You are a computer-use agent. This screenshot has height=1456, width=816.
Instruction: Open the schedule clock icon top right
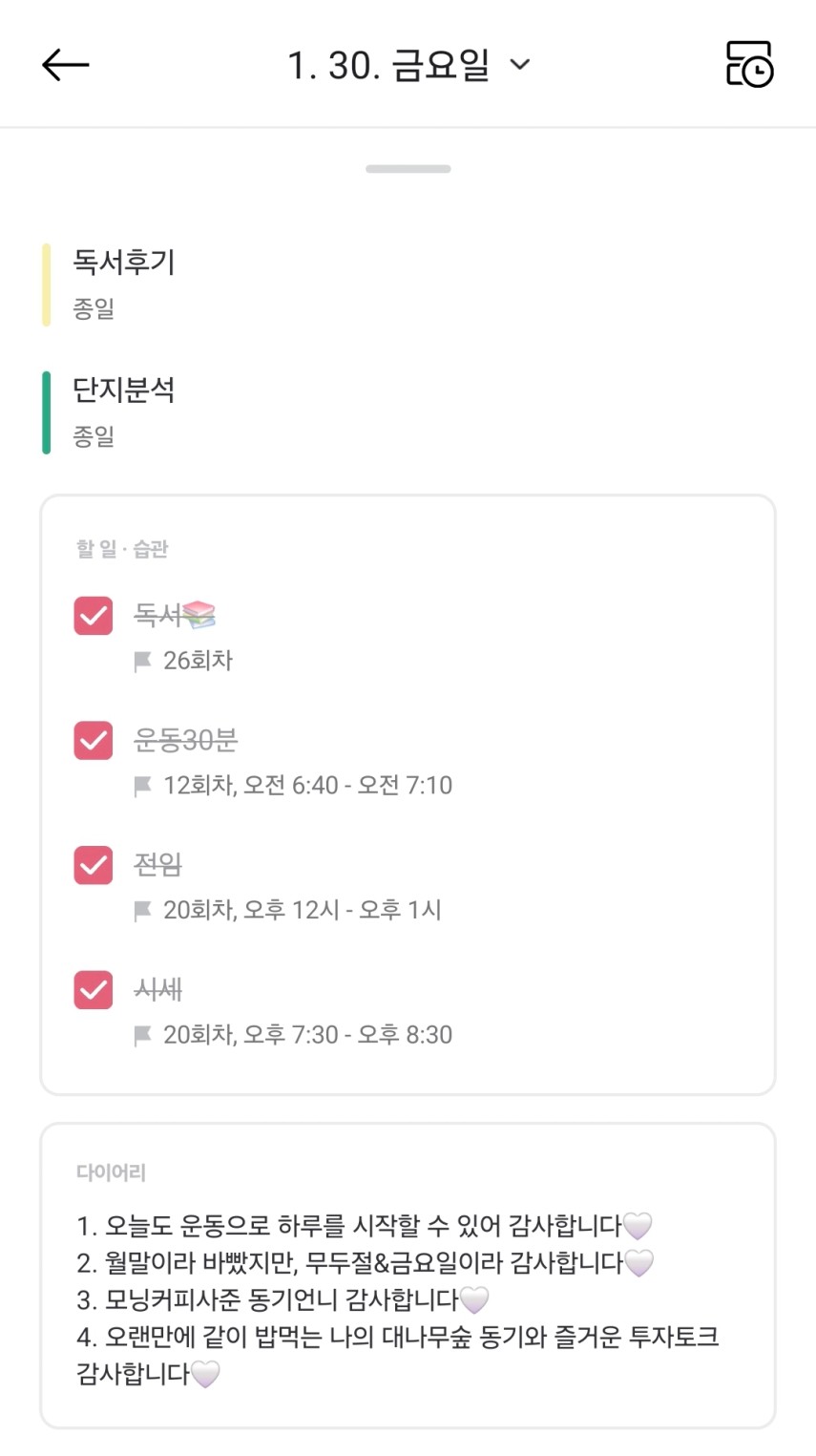tap(749, 64)
